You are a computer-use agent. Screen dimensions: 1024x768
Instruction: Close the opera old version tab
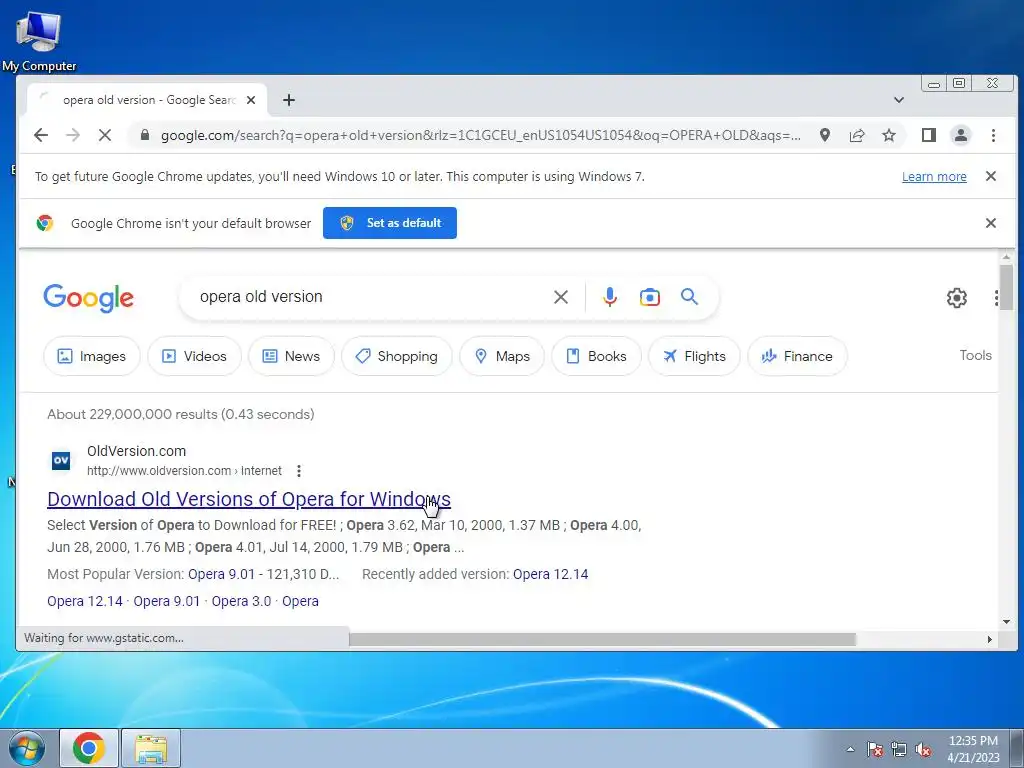pos(251,100)
